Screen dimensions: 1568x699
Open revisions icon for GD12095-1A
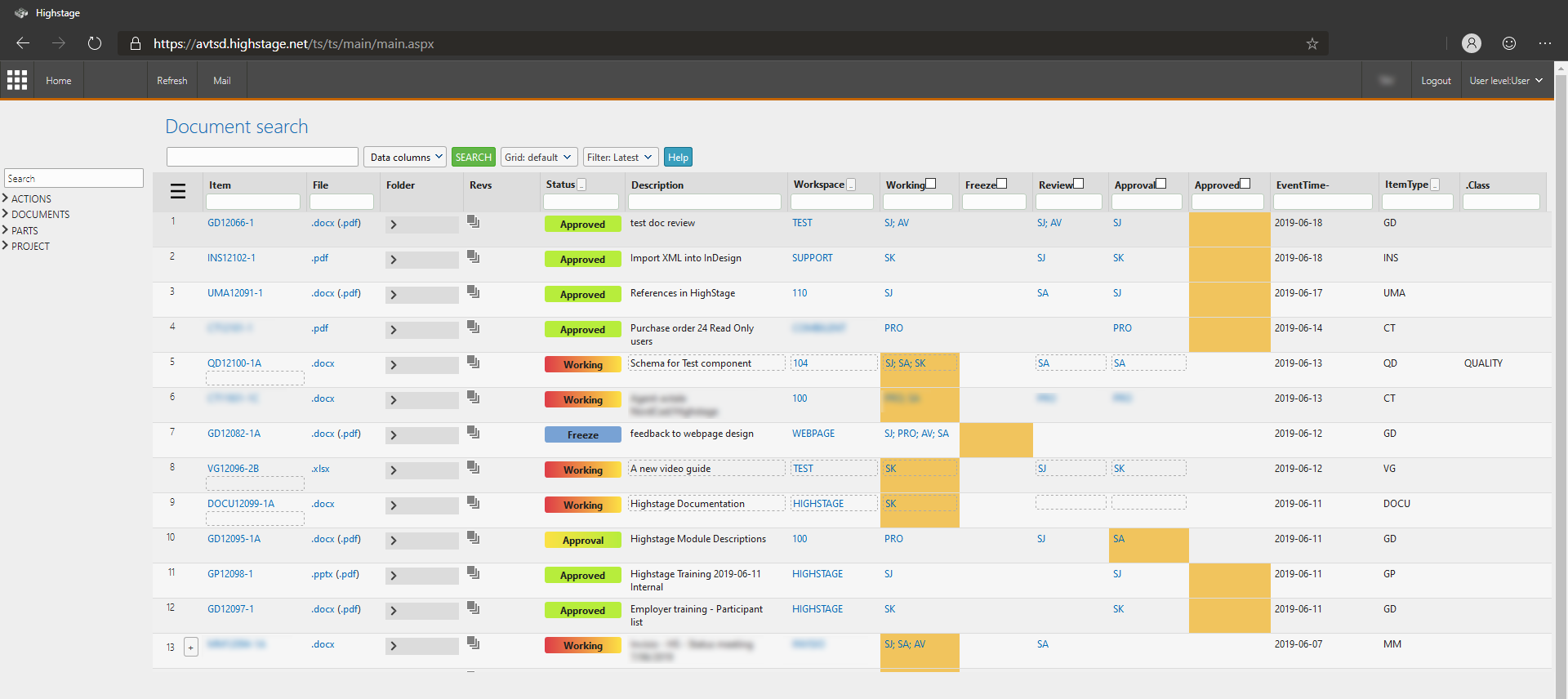coord(473,537)
